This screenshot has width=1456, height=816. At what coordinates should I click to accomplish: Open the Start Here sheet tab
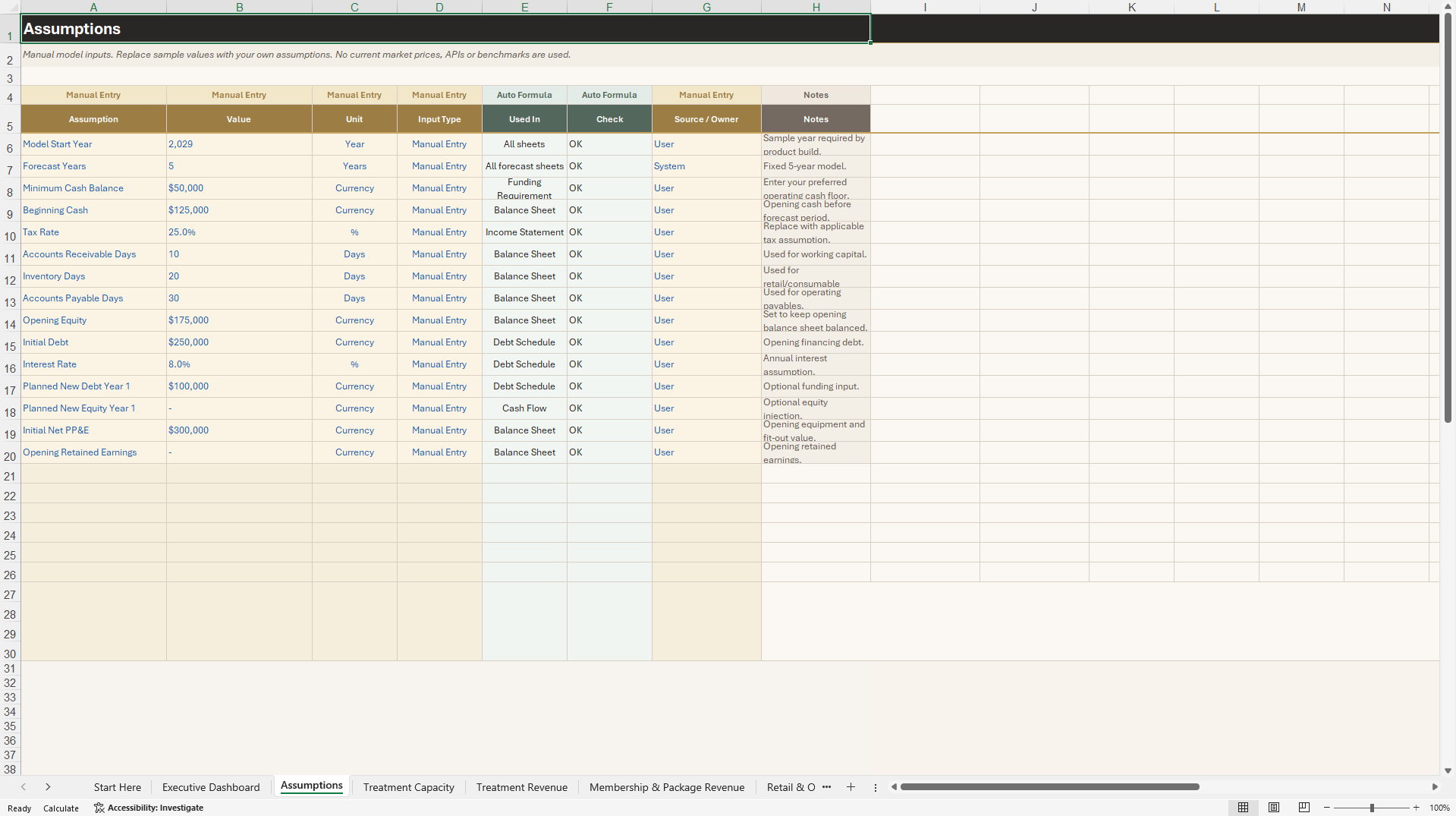(117, 787)
